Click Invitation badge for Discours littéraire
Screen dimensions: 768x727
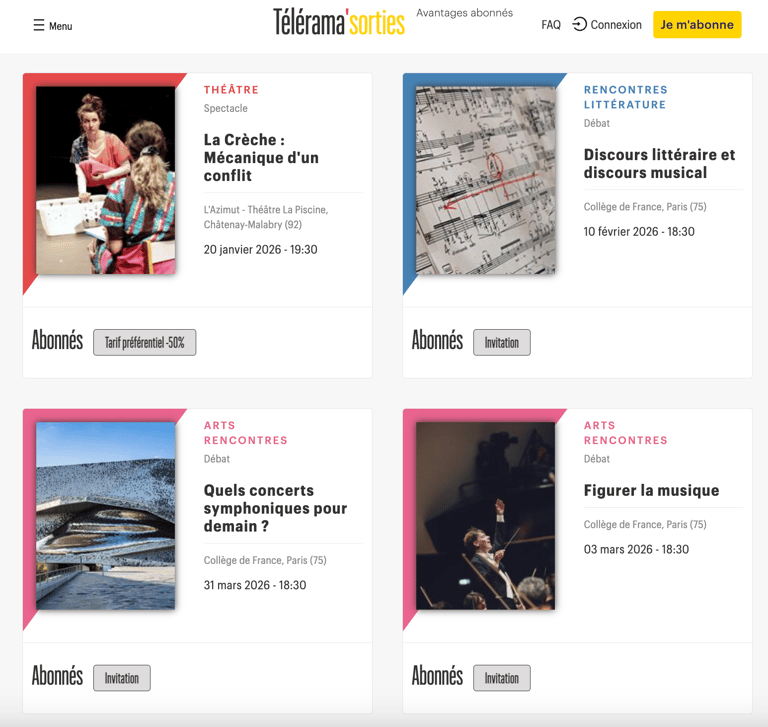point(502,342)
